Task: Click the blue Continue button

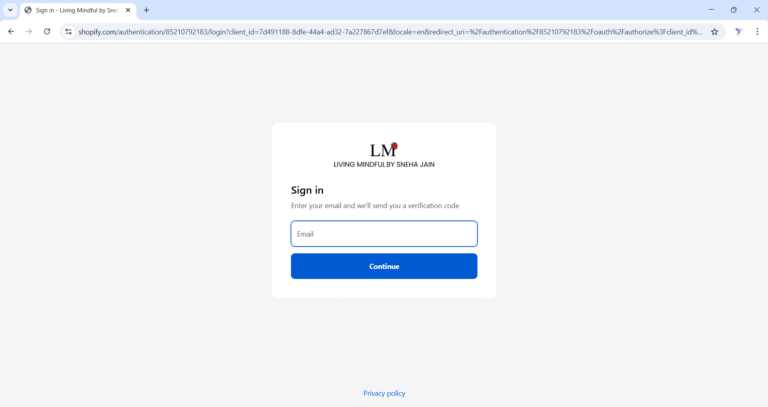Action: (384, 266)
